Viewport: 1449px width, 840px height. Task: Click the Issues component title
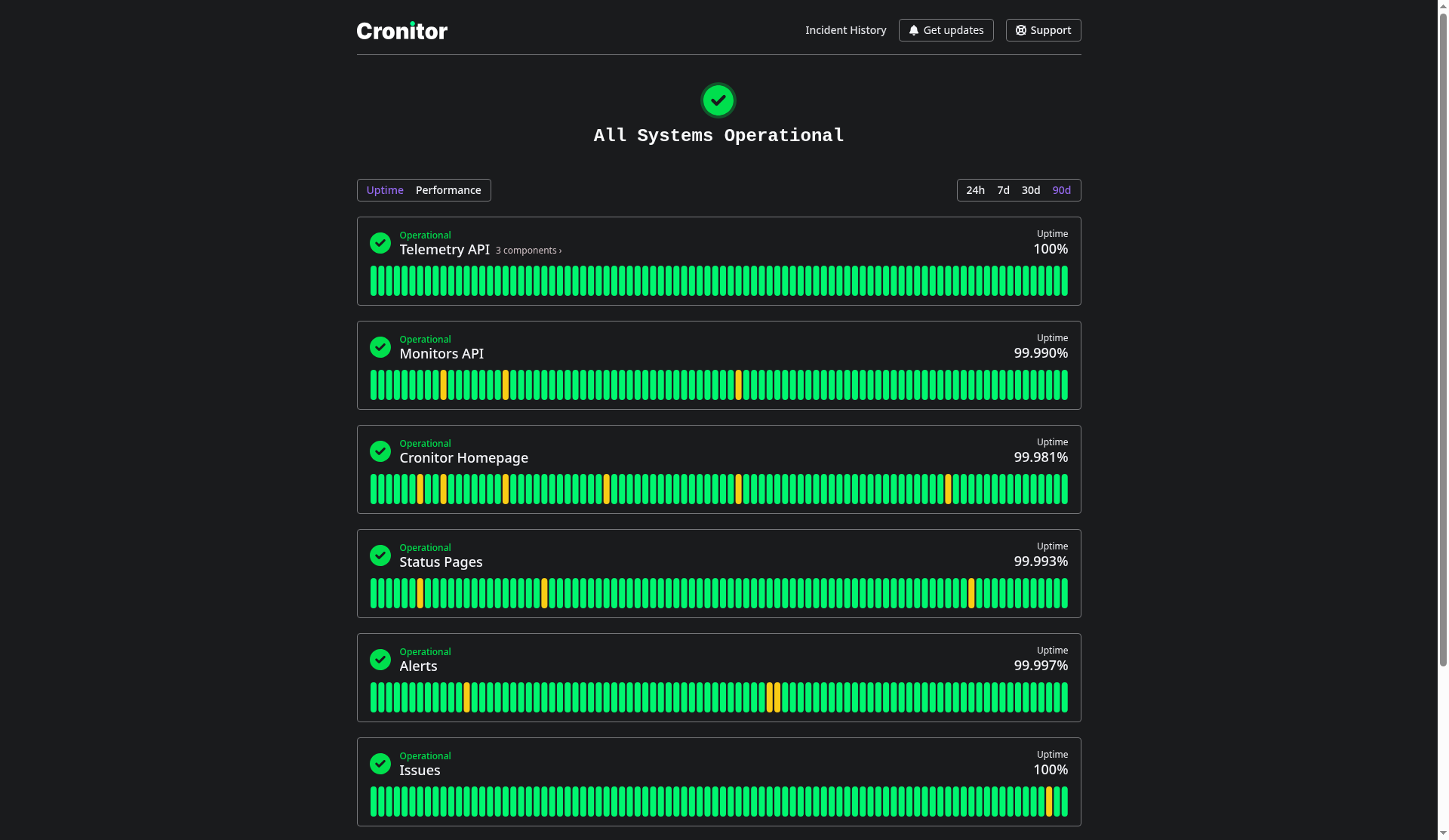(x=420, y=771)
